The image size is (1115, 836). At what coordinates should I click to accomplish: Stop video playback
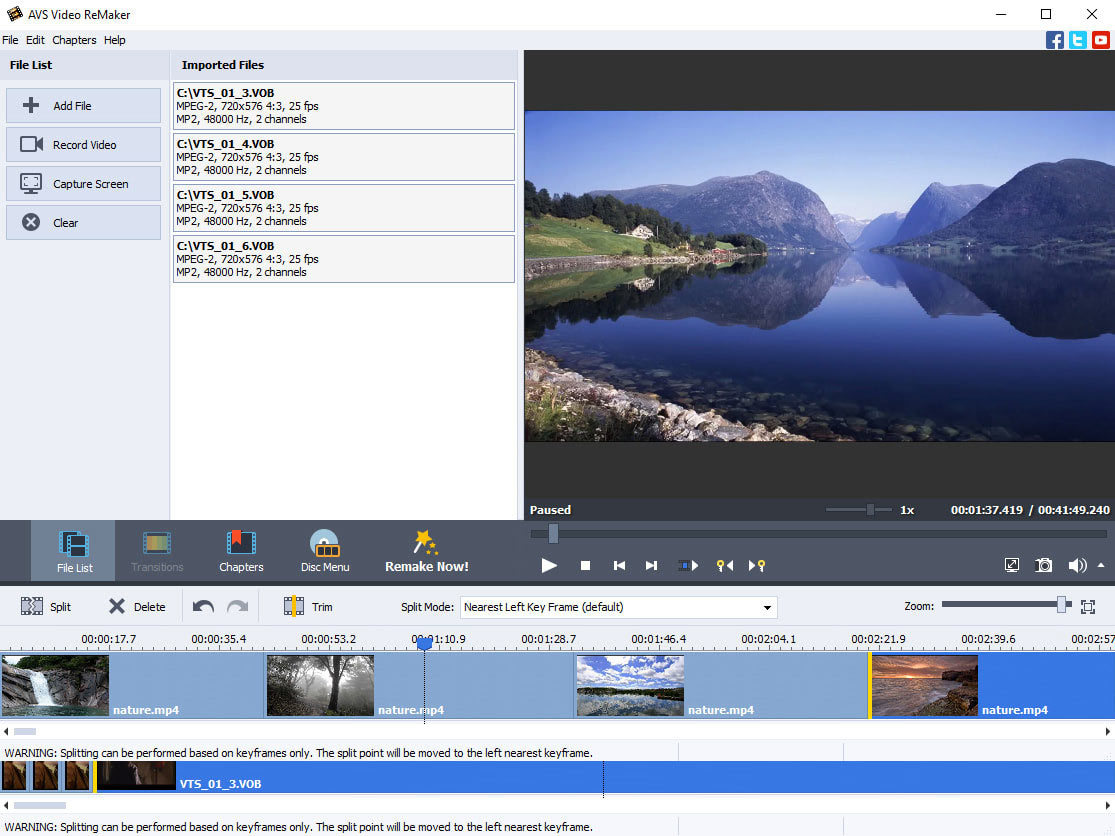[585, 565]
